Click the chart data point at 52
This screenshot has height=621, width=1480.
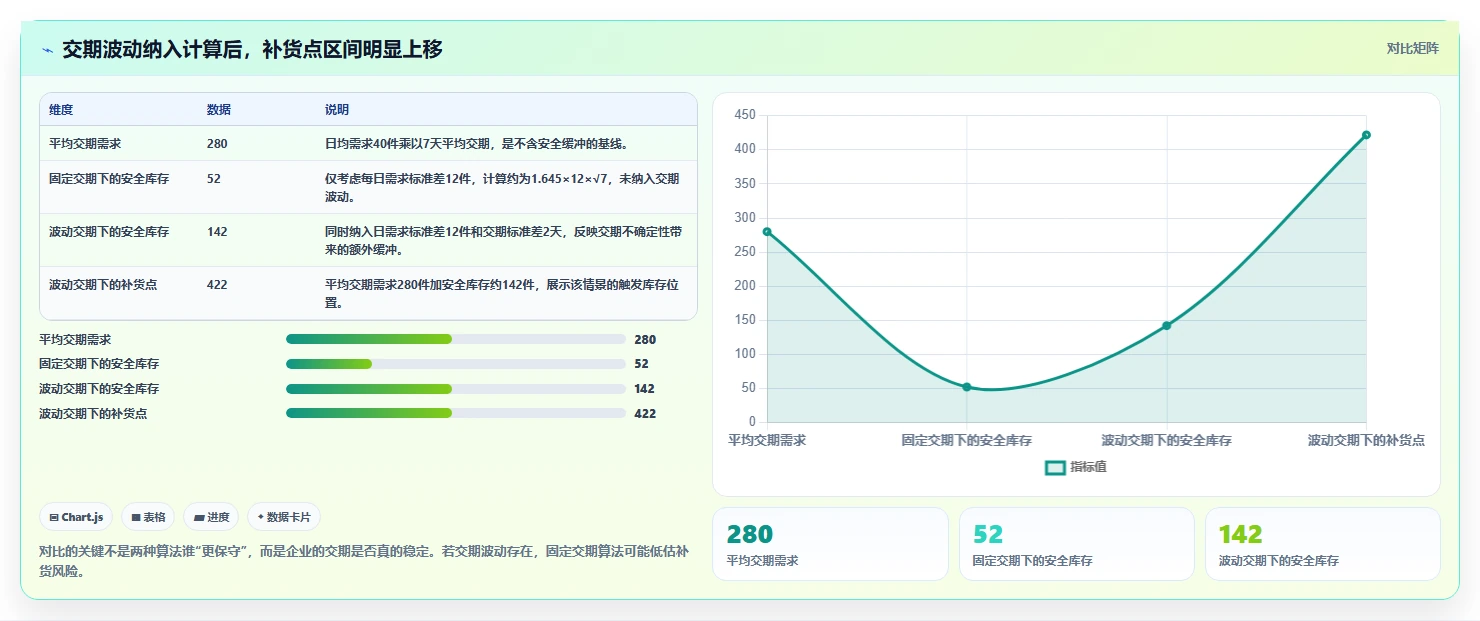click(x=967, y=387)
